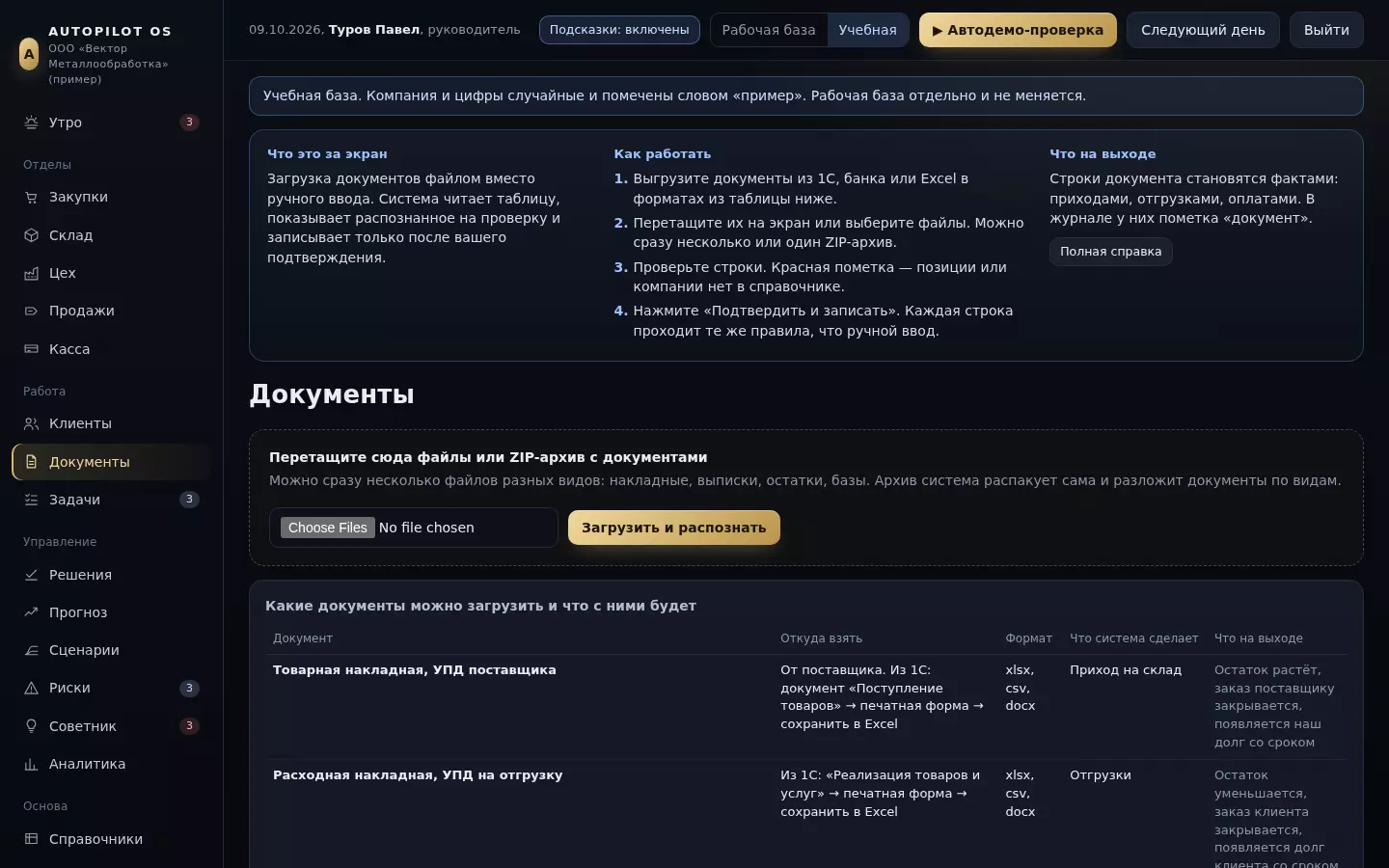The image size is (1389, 868).
Task: Click the Утро notification badge
Action: pyautogui.click(x=189, y=122)
